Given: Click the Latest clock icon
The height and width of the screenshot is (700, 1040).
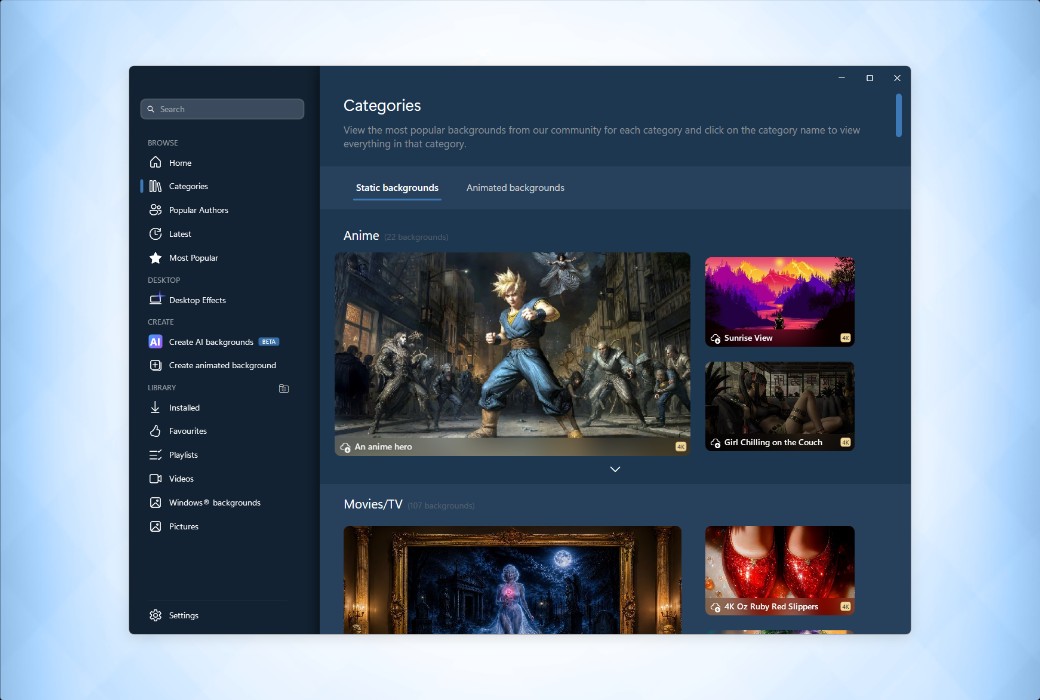Looking at the screenshot, I should click(x=155, y=234).
